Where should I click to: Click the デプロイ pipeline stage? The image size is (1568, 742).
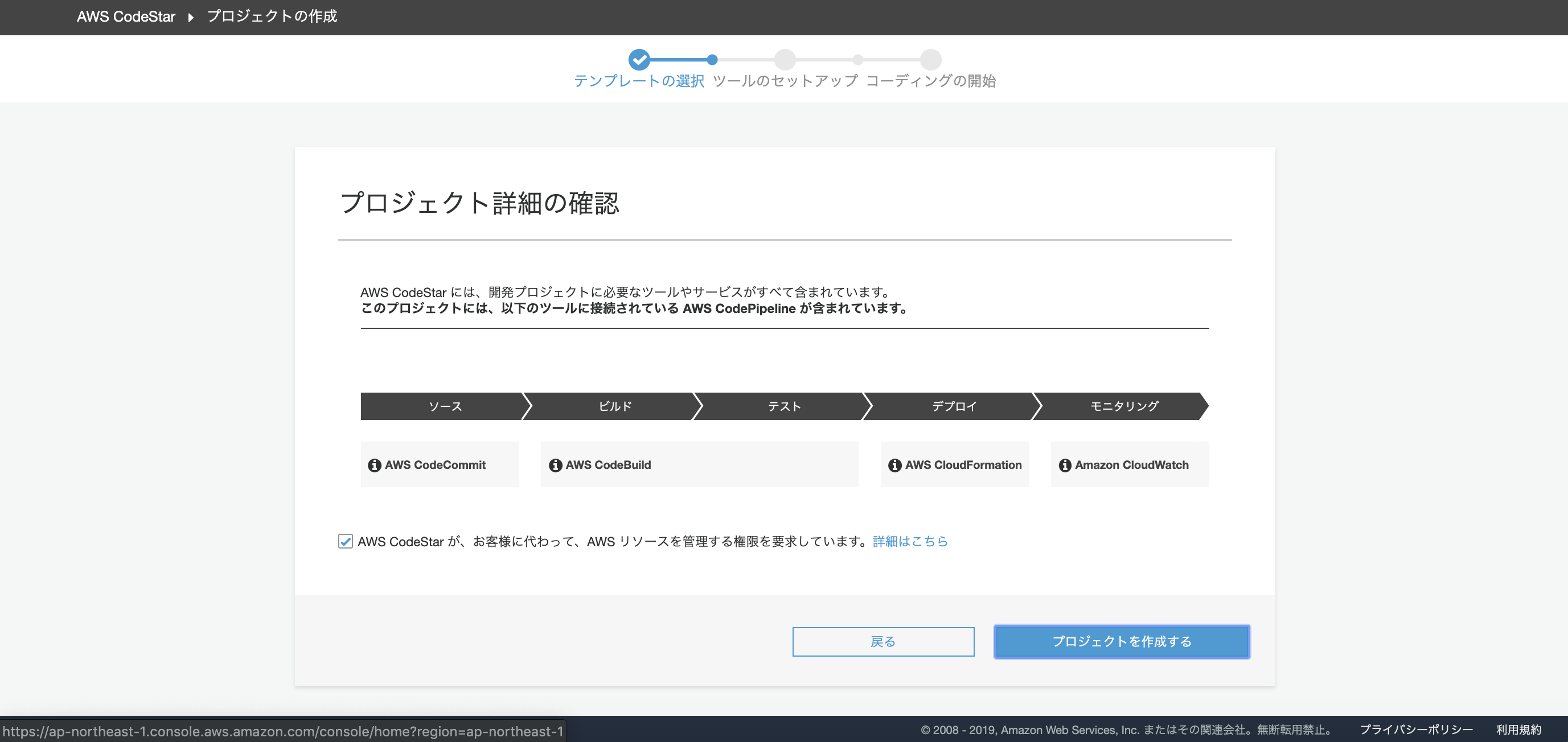point(954,406)
